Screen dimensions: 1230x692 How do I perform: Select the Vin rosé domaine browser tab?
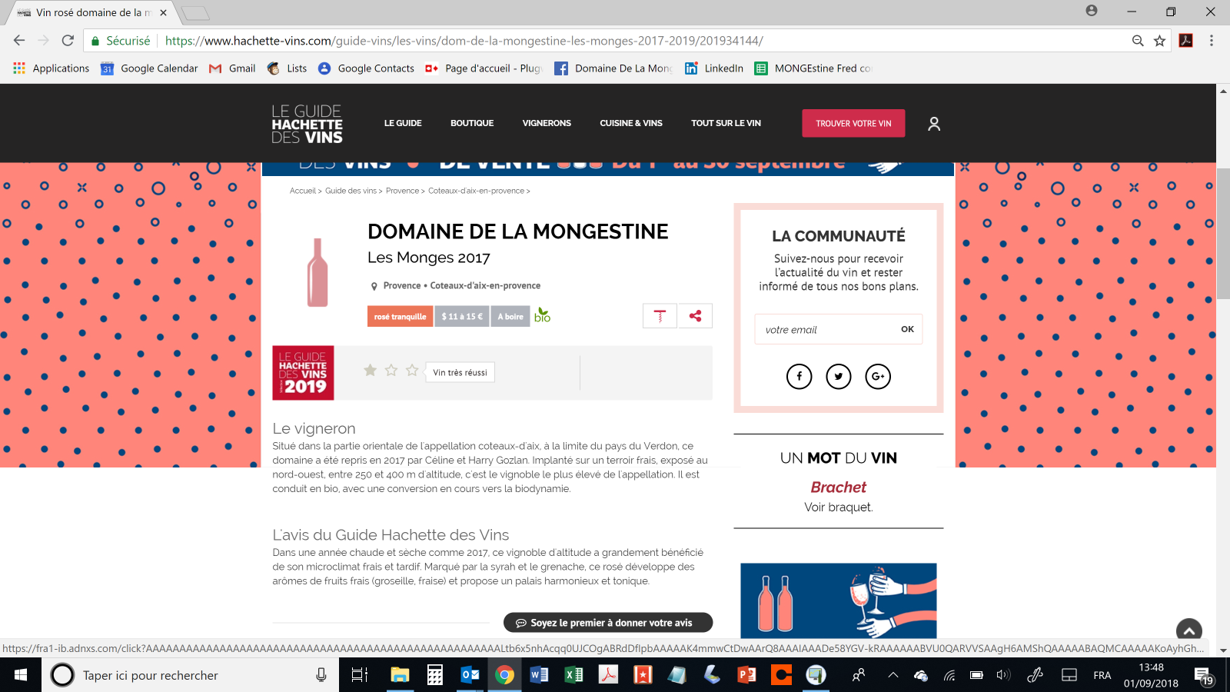[x=92, y=13]
